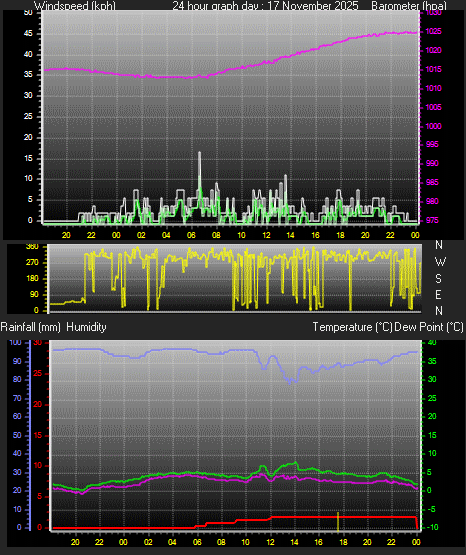Click the red 15 rainfall axis value
The width and height of the screenshot is (466, 555).
tap(38, 435)
